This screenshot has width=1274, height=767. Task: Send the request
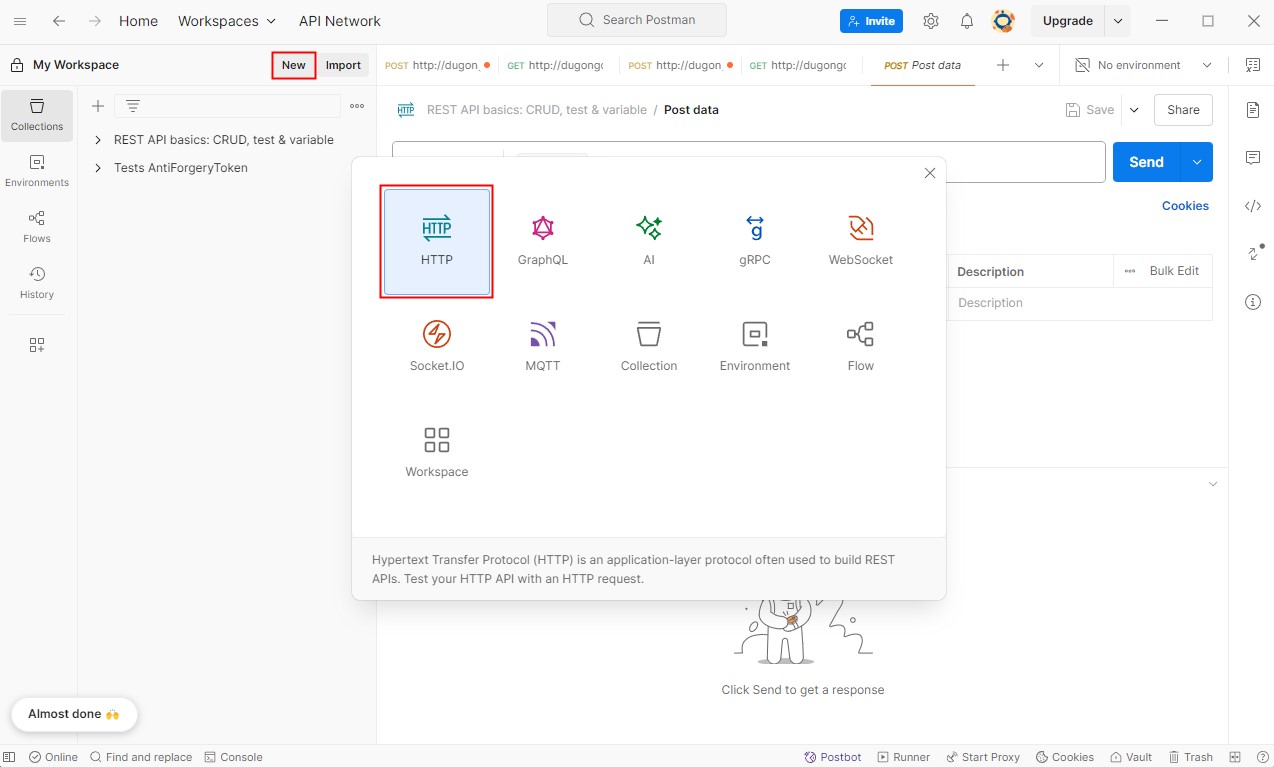click(1146, 162)
